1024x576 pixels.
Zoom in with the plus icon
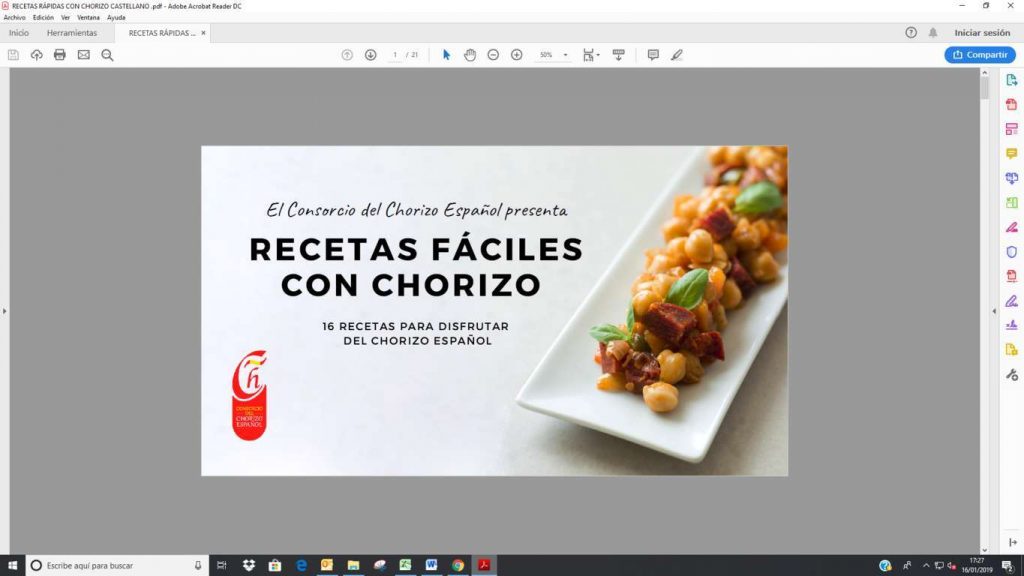pos(517,55)
